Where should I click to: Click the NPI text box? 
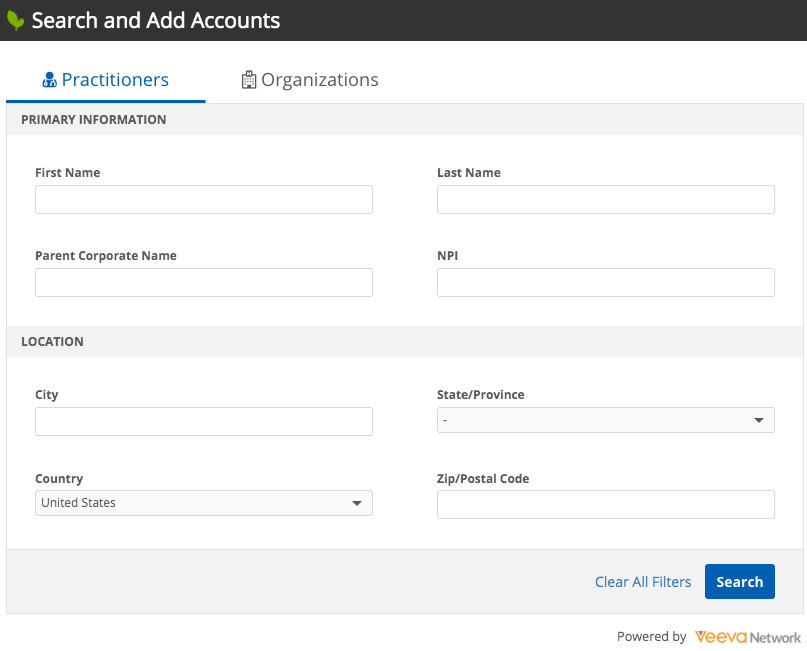[606, 282]
